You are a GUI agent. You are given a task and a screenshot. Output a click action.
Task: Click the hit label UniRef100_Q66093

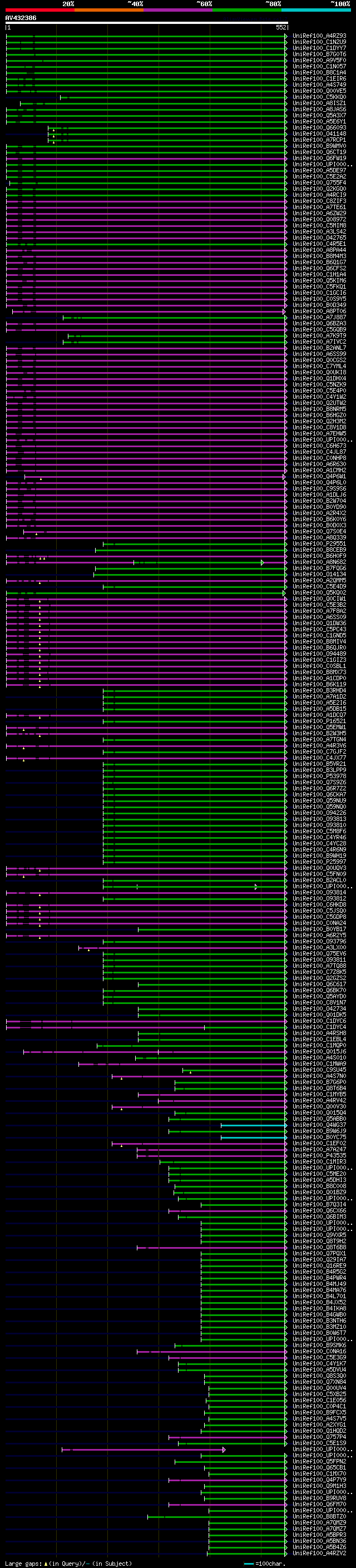point(319,128)
